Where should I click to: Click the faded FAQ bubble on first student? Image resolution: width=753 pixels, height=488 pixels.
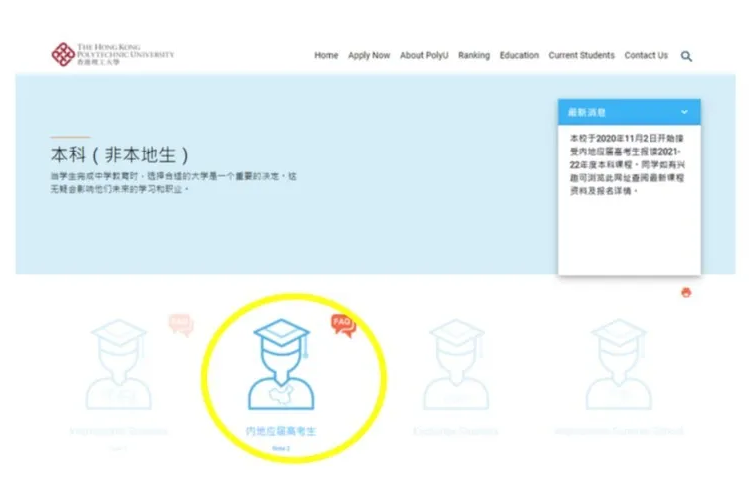(181, 324)
